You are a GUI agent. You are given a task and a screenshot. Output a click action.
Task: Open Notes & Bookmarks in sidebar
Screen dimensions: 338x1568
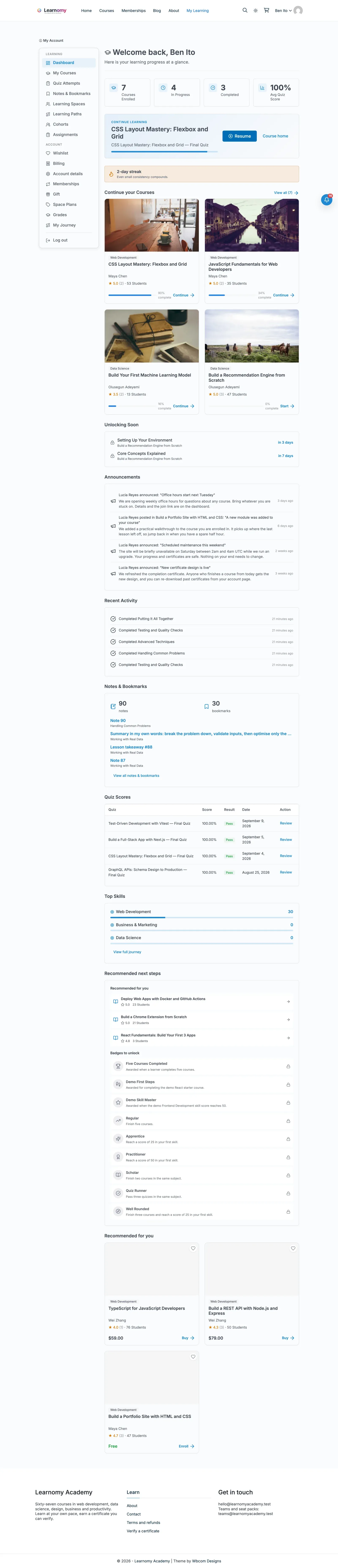click(x=69, y=94)
